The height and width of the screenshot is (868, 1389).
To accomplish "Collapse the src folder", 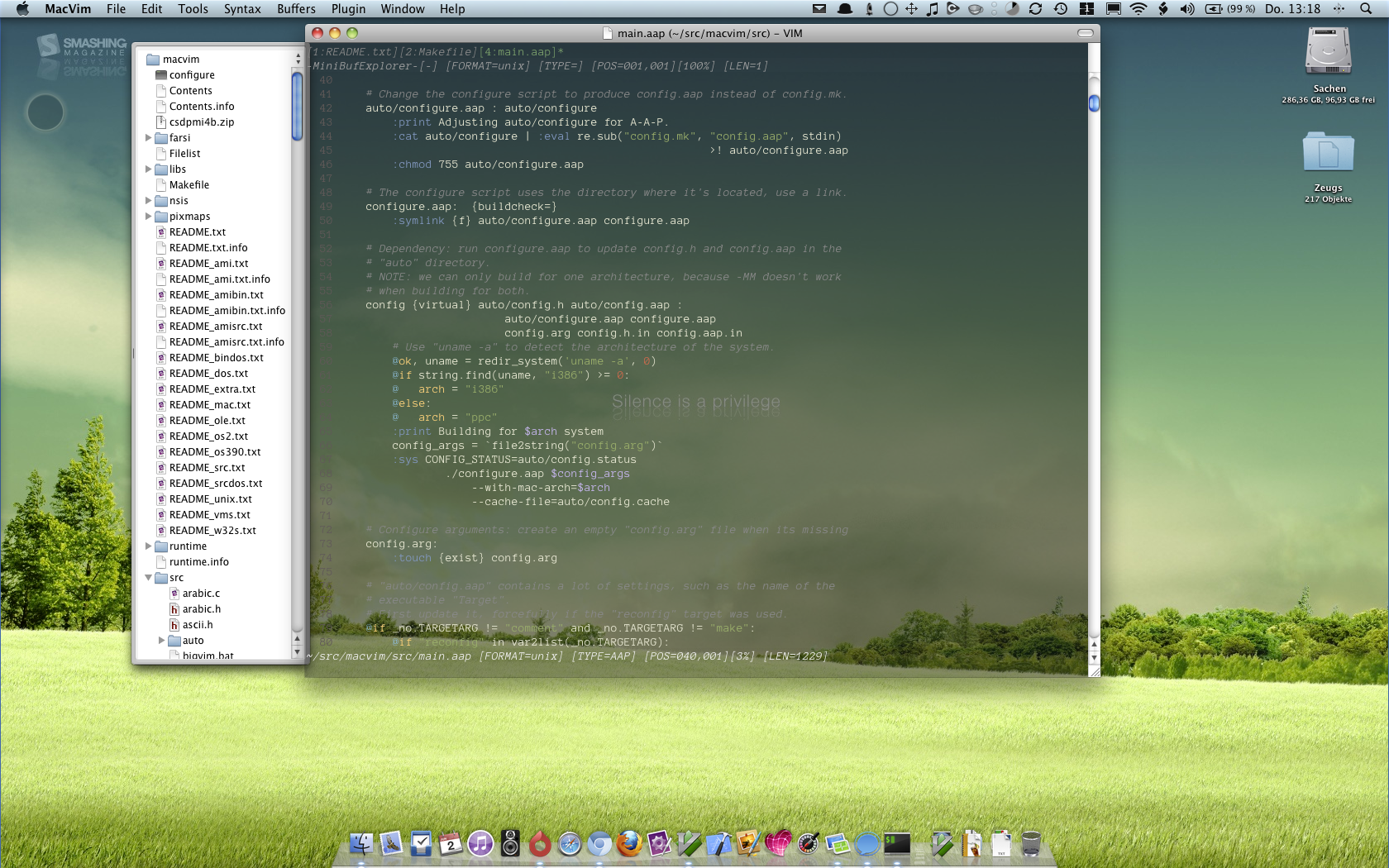I will coord(149,578).
